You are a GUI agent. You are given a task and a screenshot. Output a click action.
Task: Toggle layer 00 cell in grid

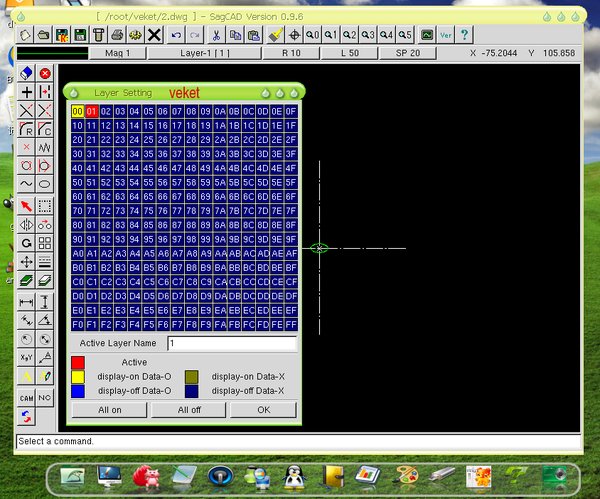point(77,111)
